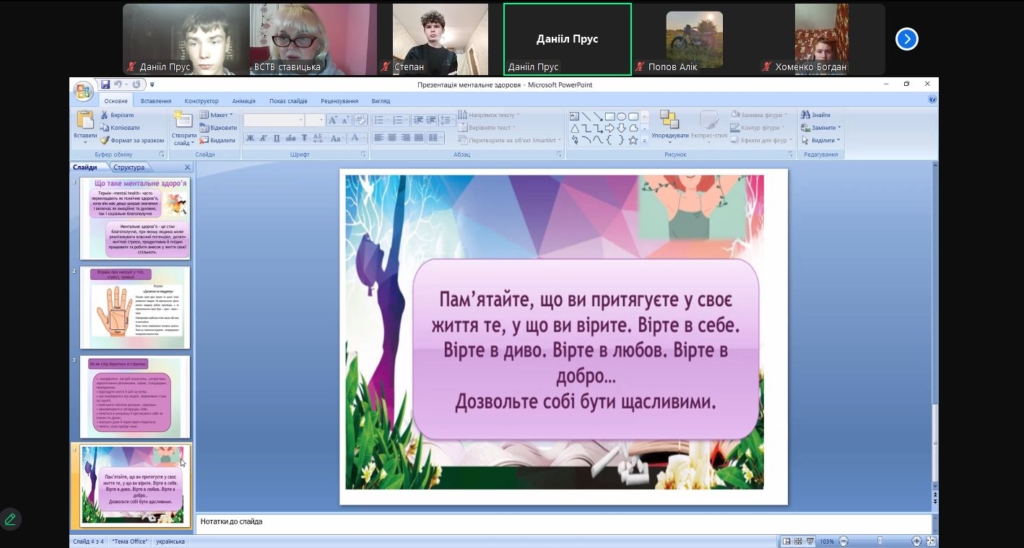Switch to the Анімація ribbon tab
Screen dimensions: 1024x548
coord(243,101)
